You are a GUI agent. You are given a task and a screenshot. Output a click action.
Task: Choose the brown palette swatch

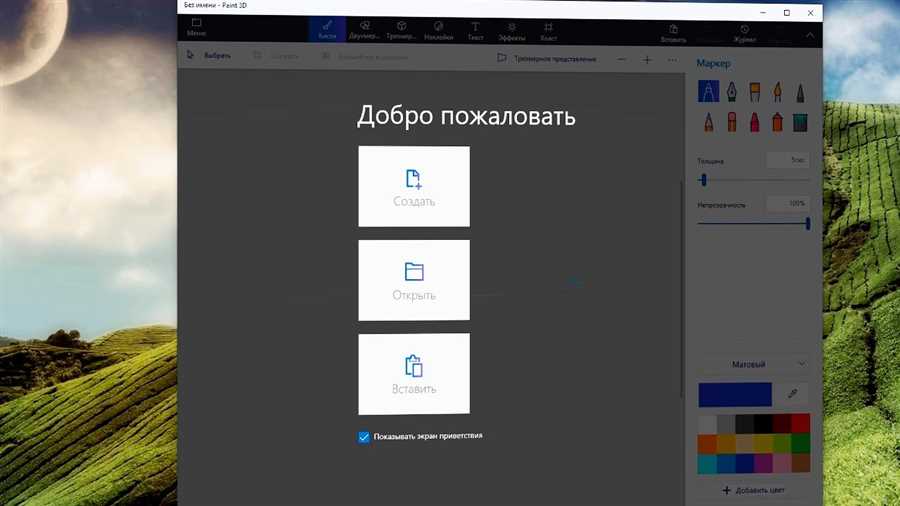801,462
